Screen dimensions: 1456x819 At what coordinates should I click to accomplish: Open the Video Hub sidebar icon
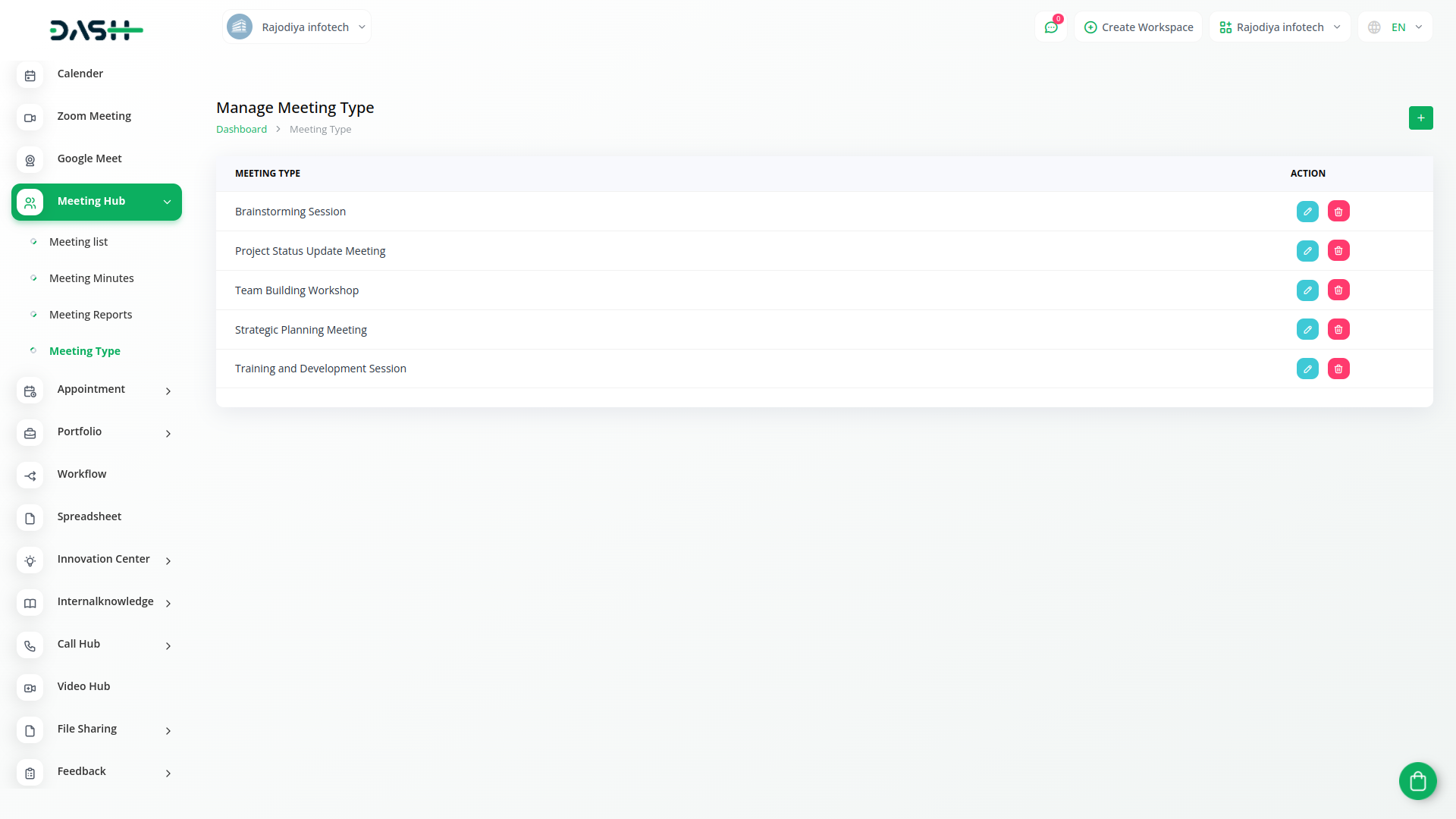point(30,688)
